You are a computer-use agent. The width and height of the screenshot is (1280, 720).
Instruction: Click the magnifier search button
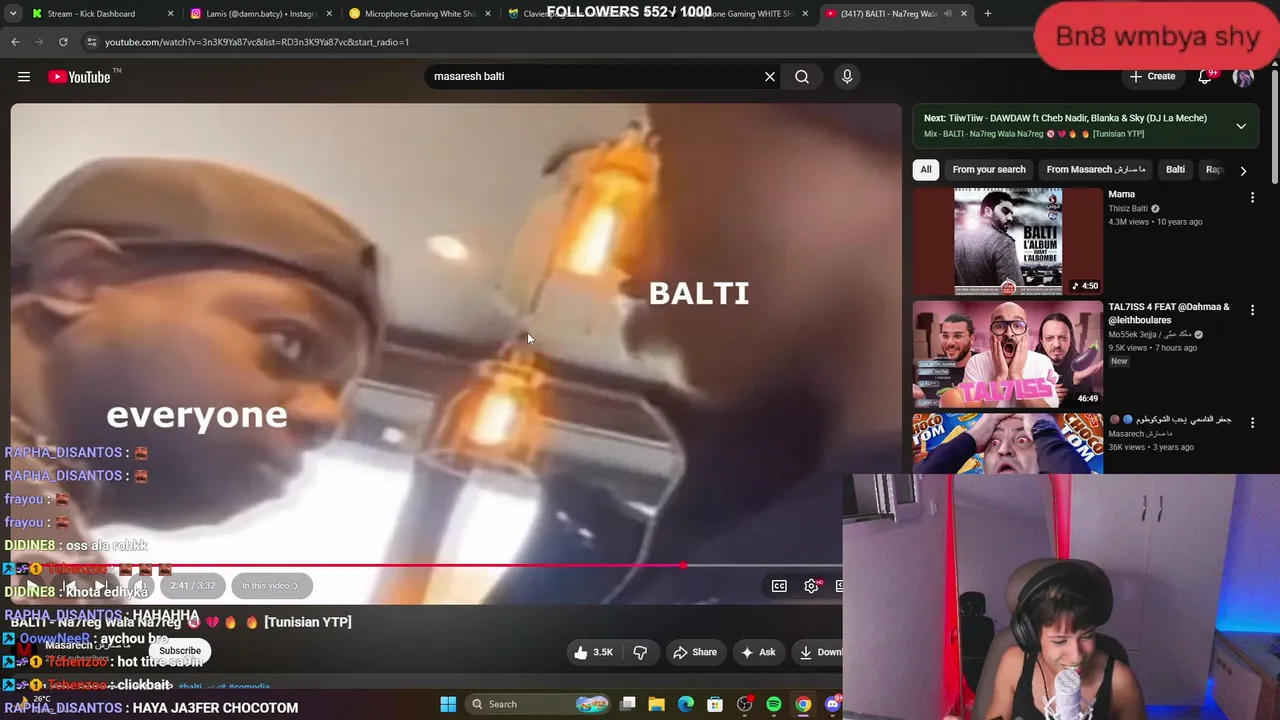[802, 76]
